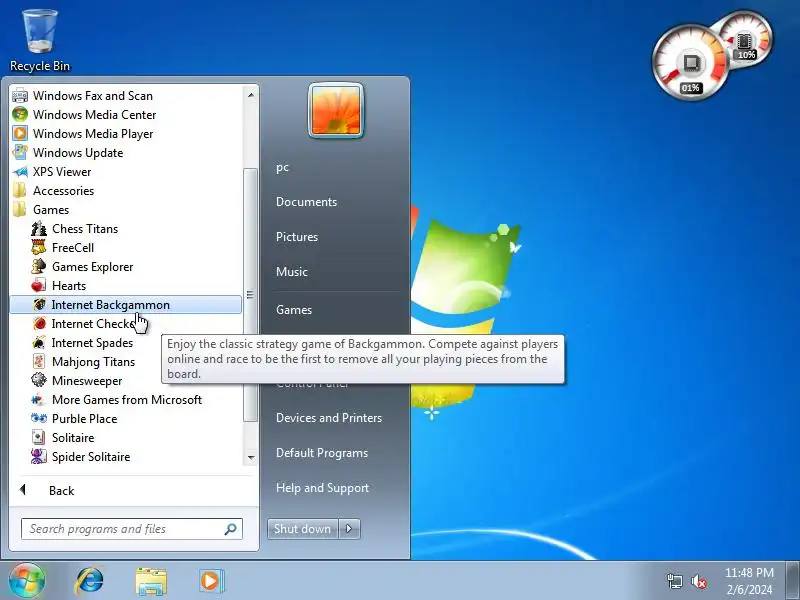Open Windows Fax and Scan icon

tap(20, 95)
